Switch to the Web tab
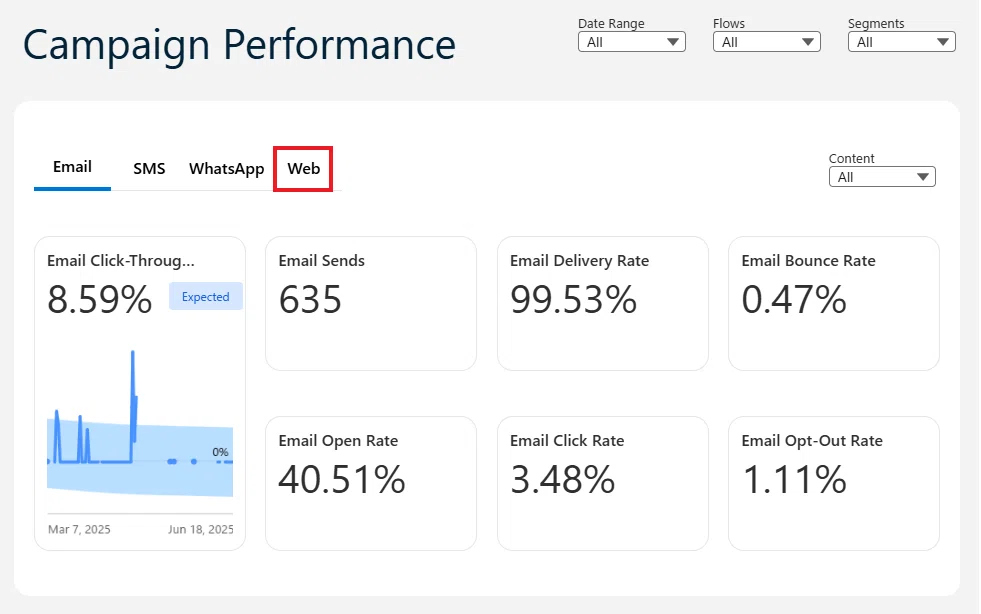 303,169
